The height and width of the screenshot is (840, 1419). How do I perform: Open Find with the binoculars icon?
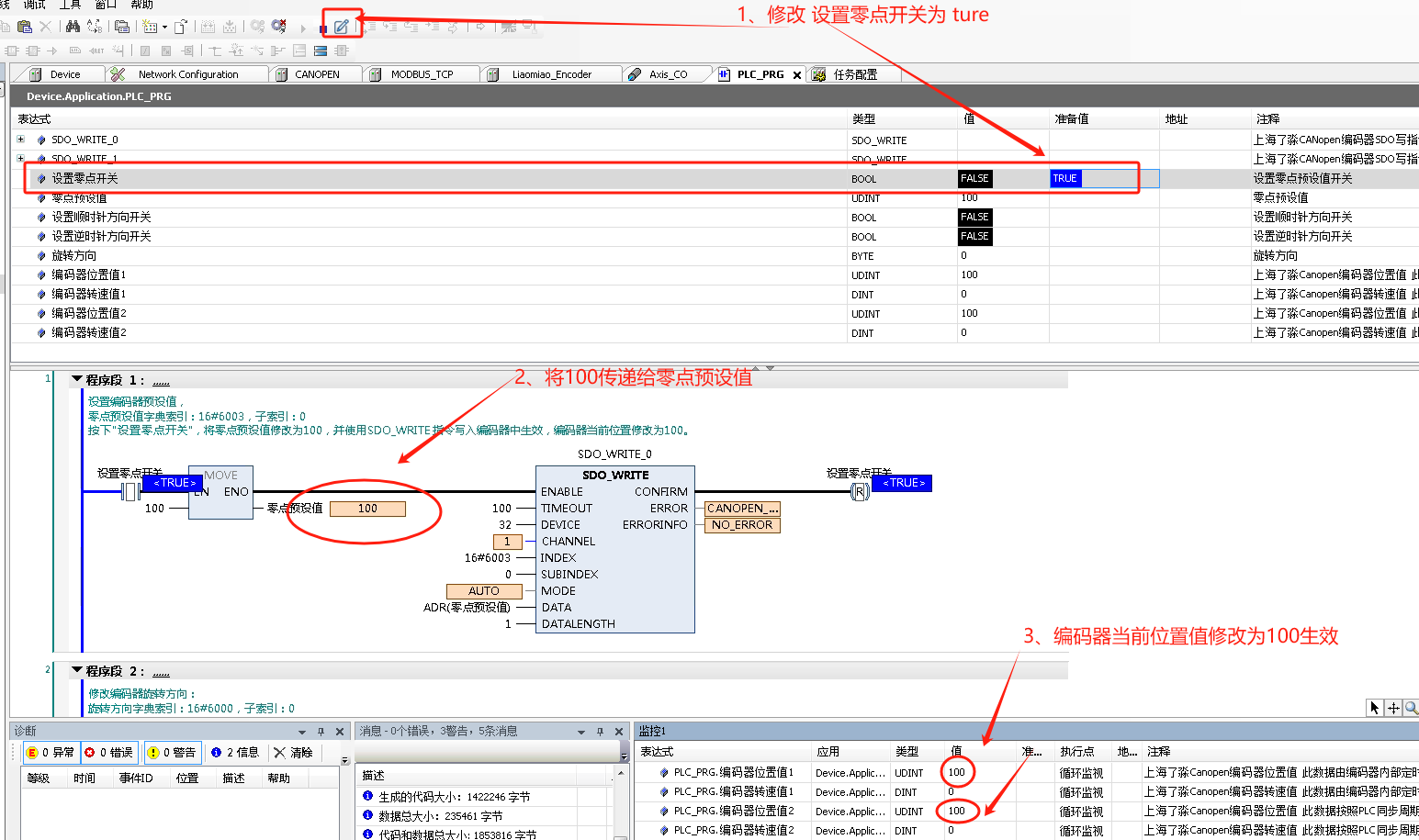click(73, 27)
